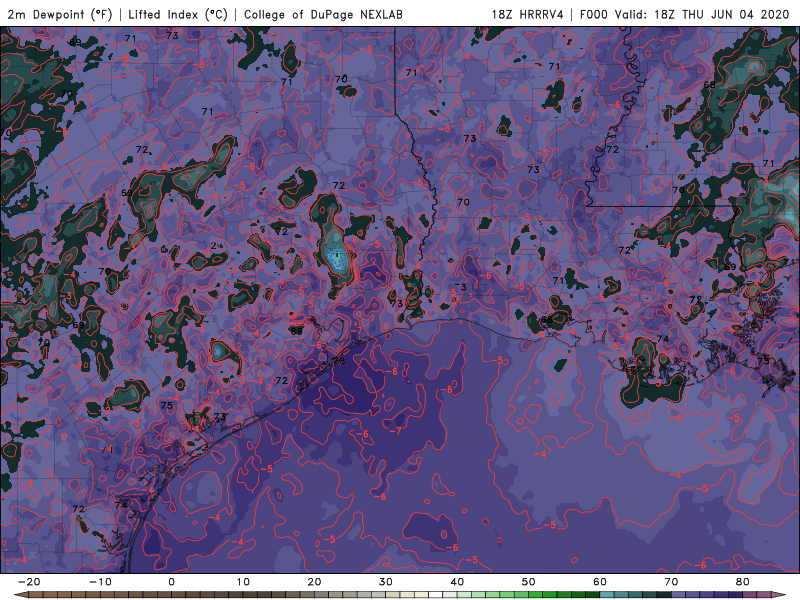Image resolution: width=800 pixels, height=600 pixels.
Task: Click the '18Z HRRRV4' model run text
Action: click(527, 14)
